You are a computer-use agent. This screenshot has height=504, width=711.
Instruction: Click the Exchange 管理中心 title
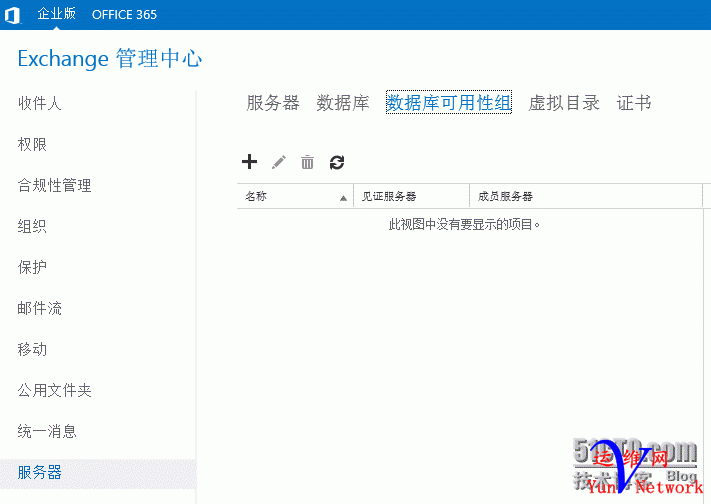110,59
